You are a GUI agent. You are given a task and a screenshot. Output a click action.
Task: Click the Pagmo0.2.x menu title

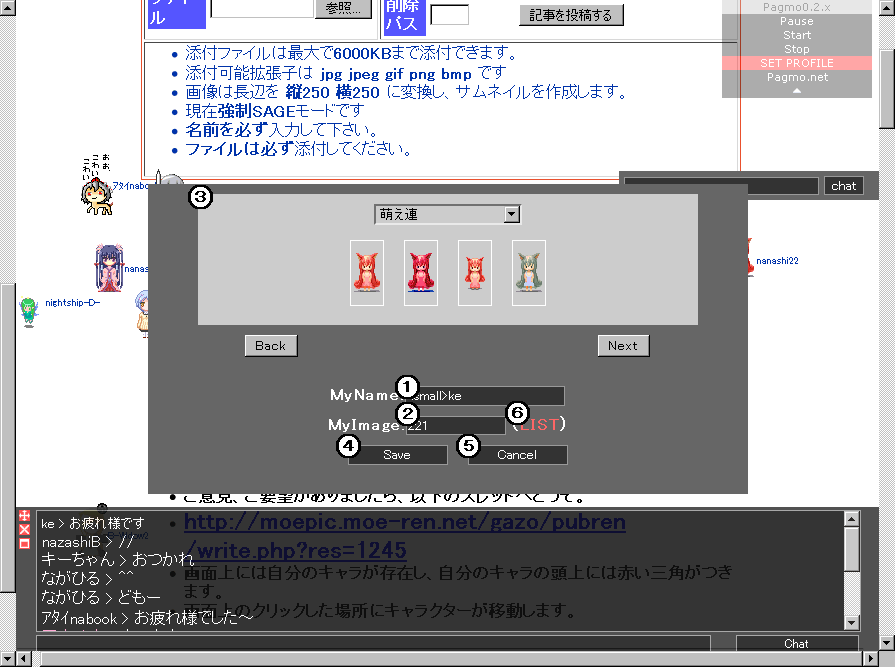tap(797, 7)
